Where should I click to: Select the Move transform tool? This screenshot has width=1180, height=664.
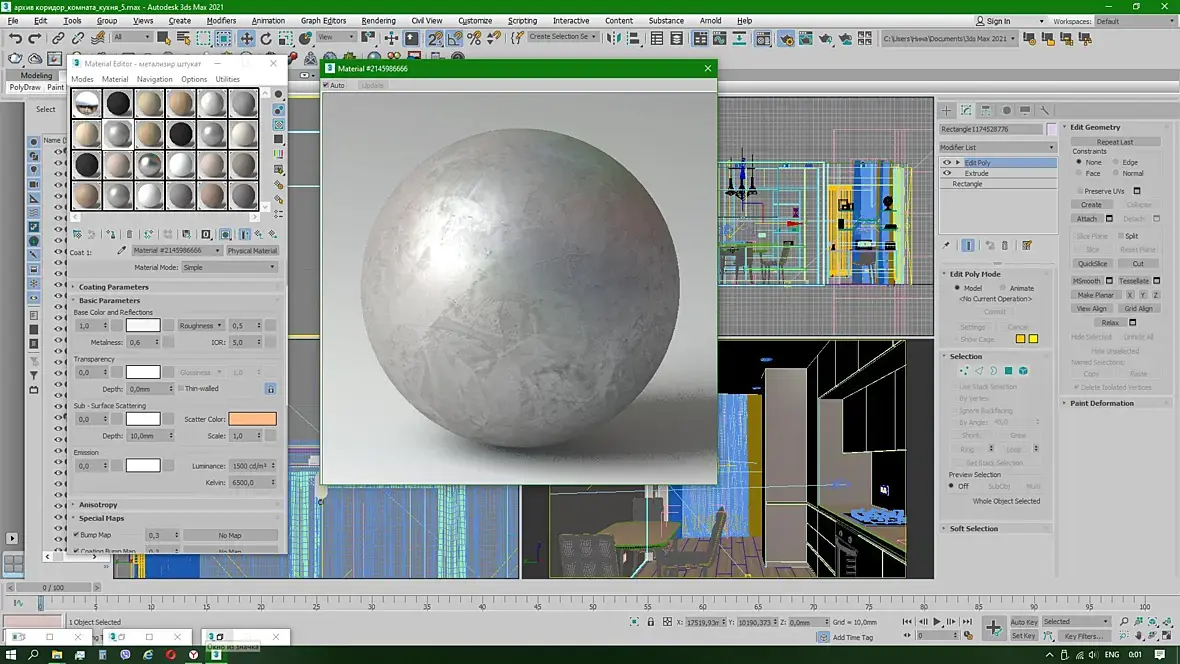(246, 38)
